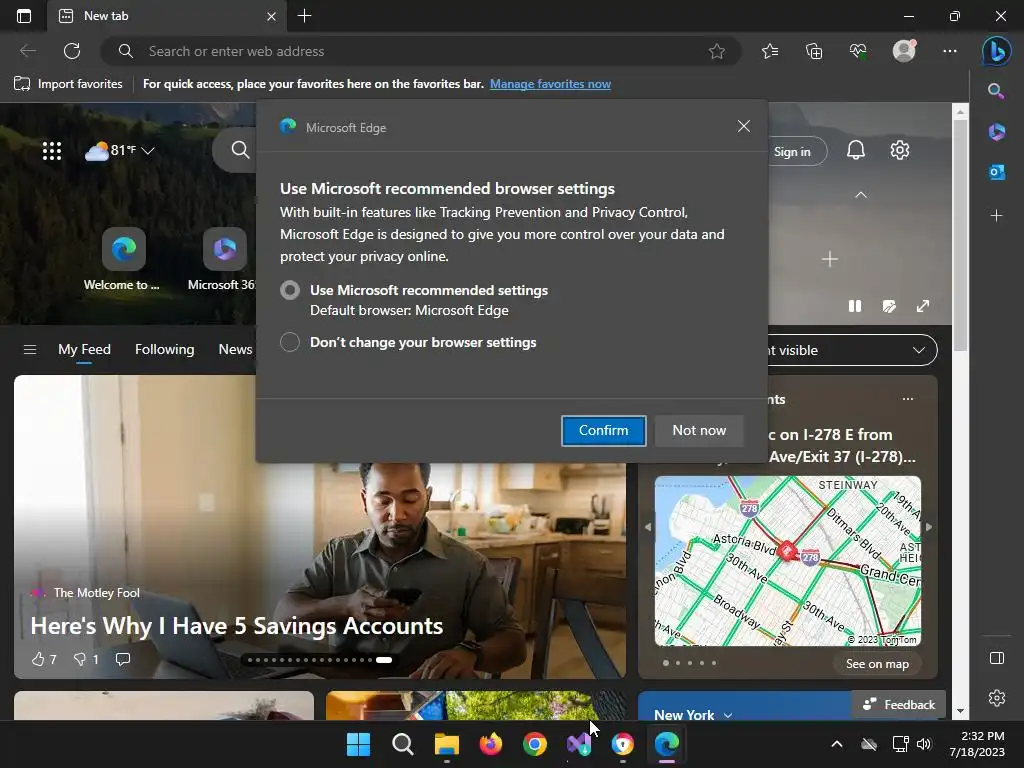Switch to Following tab
The width and height of the screenshot is (1024, 768).
pos(165,350)
